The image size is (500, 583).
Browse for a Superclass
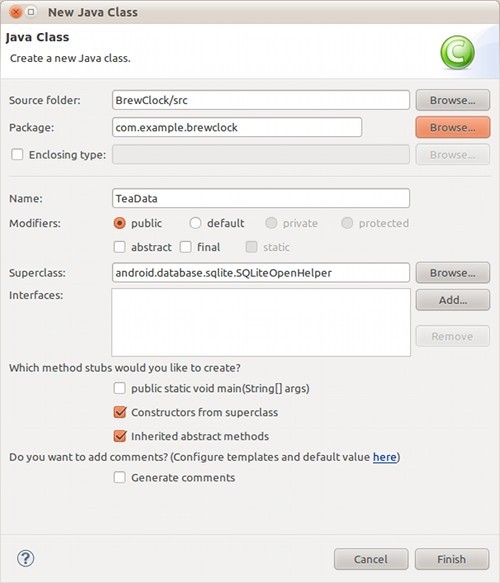click(x=452, y=273)
